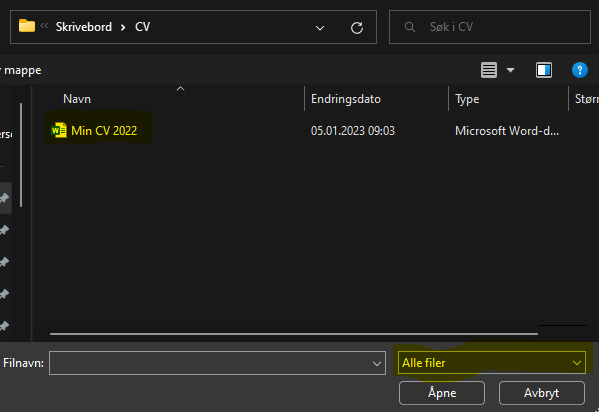Click the Åpne button
The image size is (599, 412).
click(x=442, y=393)
